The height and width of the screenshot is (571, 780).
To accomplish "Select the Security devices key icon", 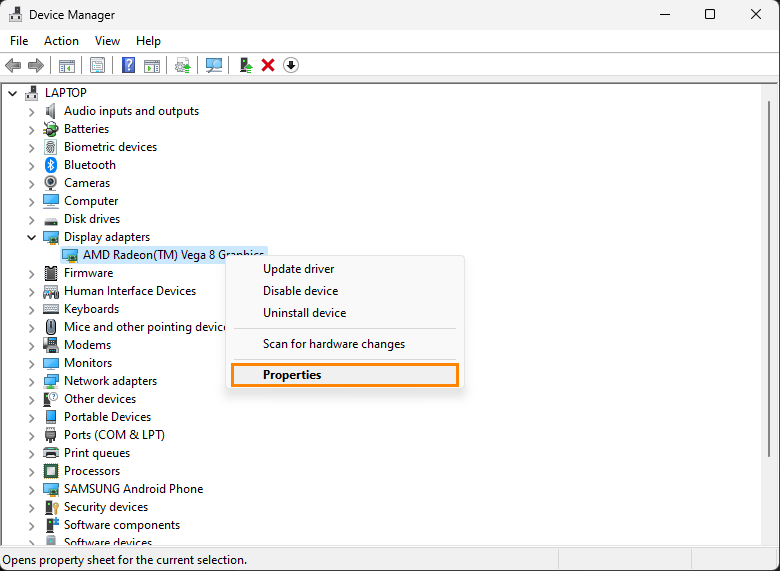I will 51,507.
